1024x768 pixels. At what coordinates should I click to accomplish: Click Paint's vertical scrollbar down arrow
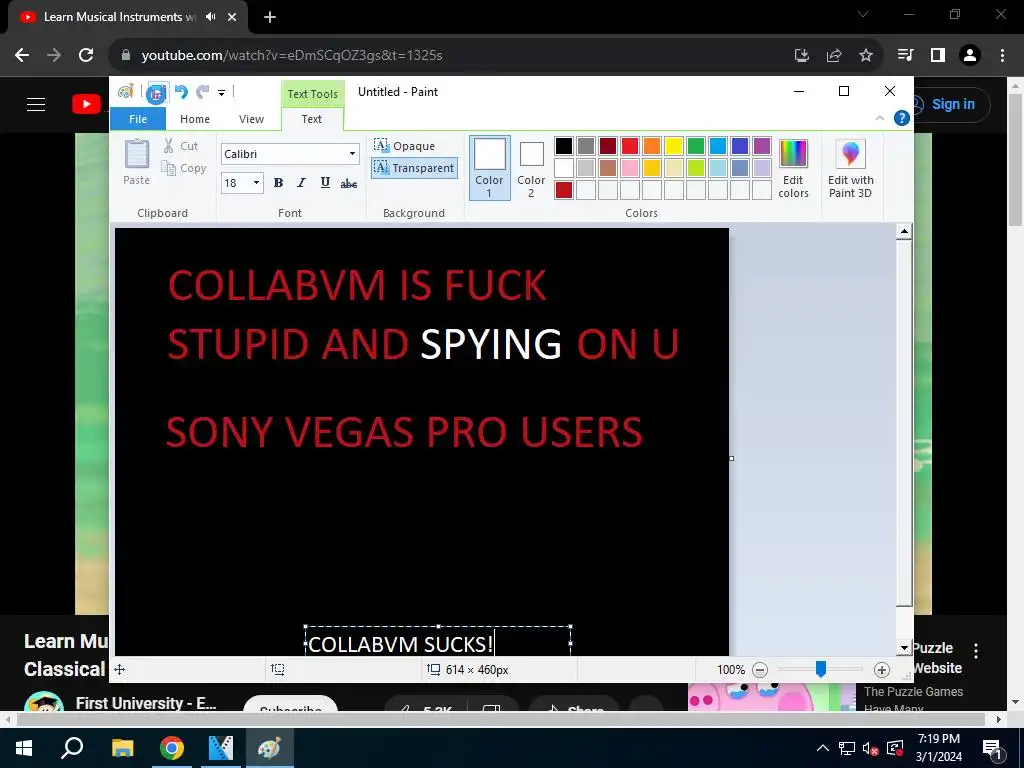(904, 648)
